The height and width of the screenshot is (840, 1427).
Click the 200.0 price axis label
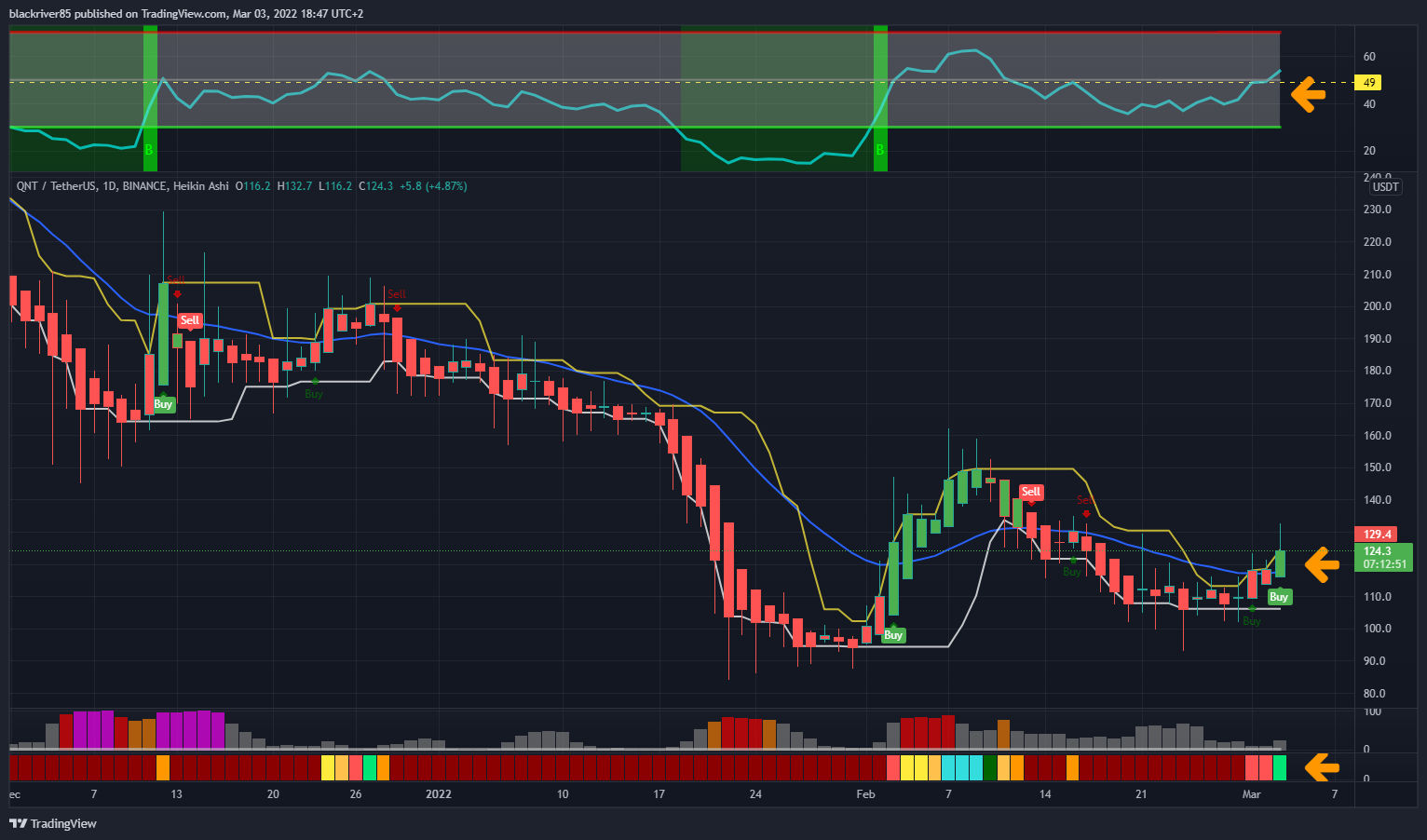(1377, 306)
